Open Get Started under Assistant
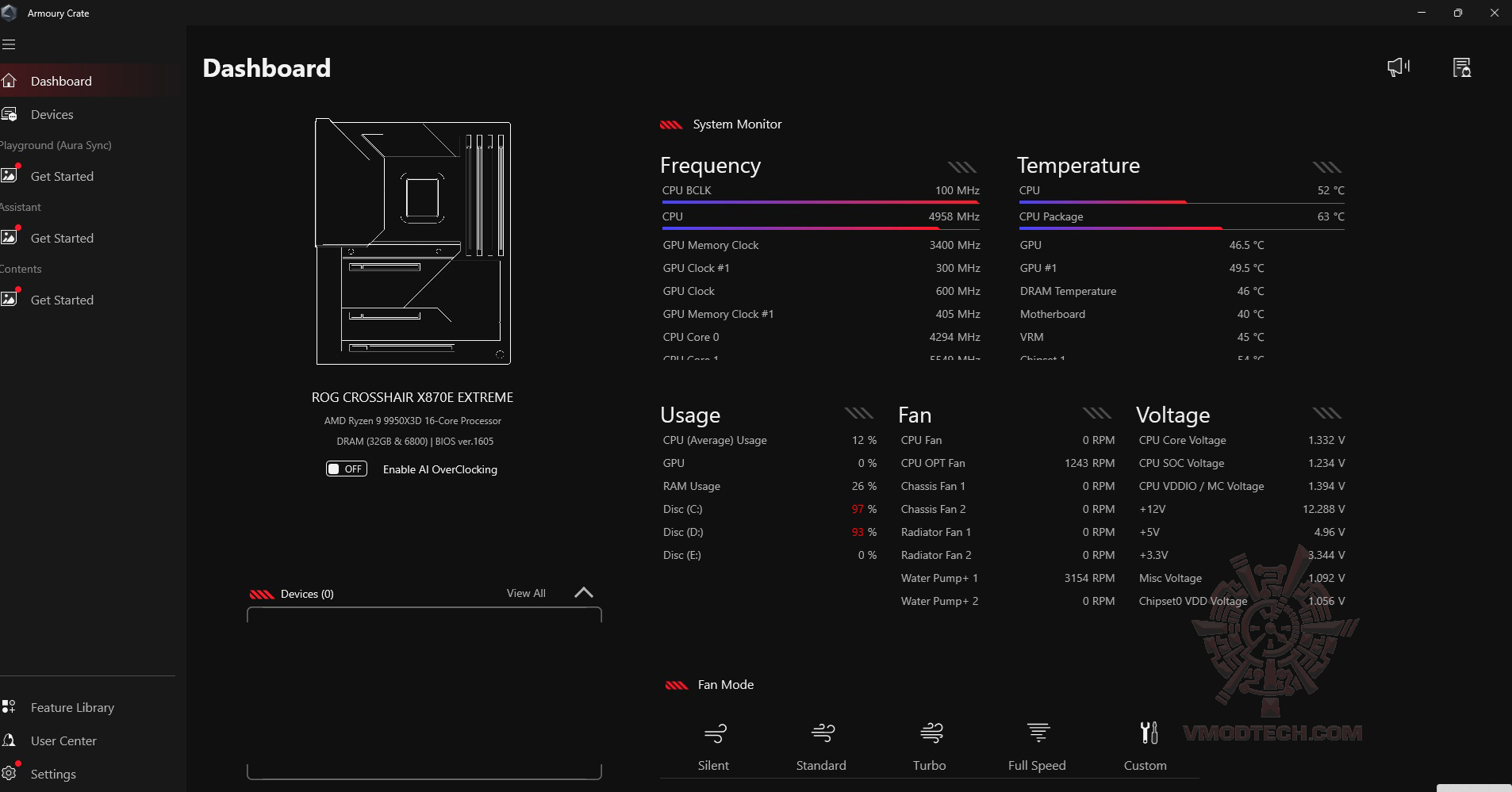The width and height of the screenshot is (1512, 792). pyautogui.click(x=62, y=238)
